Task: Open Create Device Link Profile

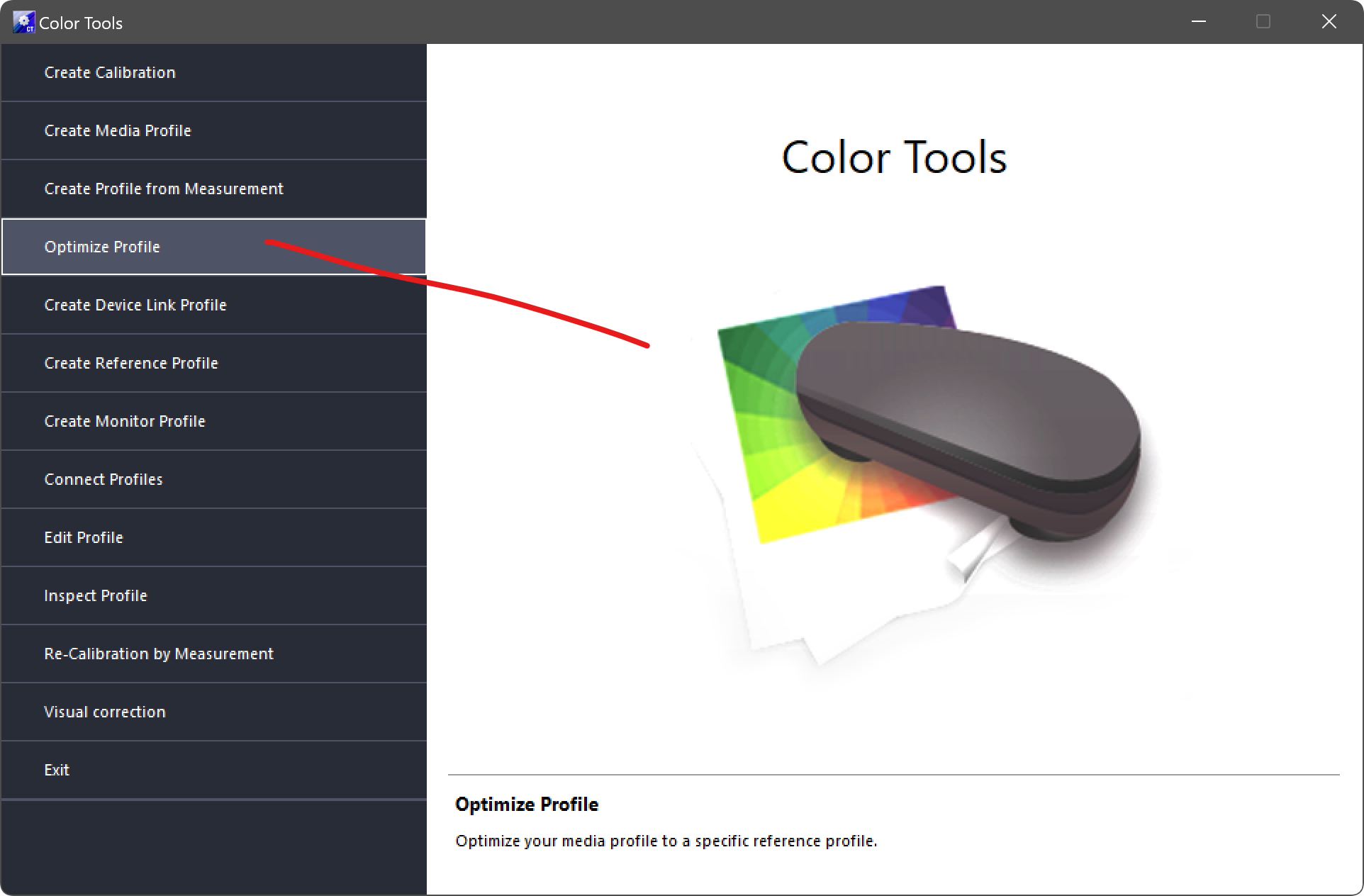Action: click(x=135, y=305)
